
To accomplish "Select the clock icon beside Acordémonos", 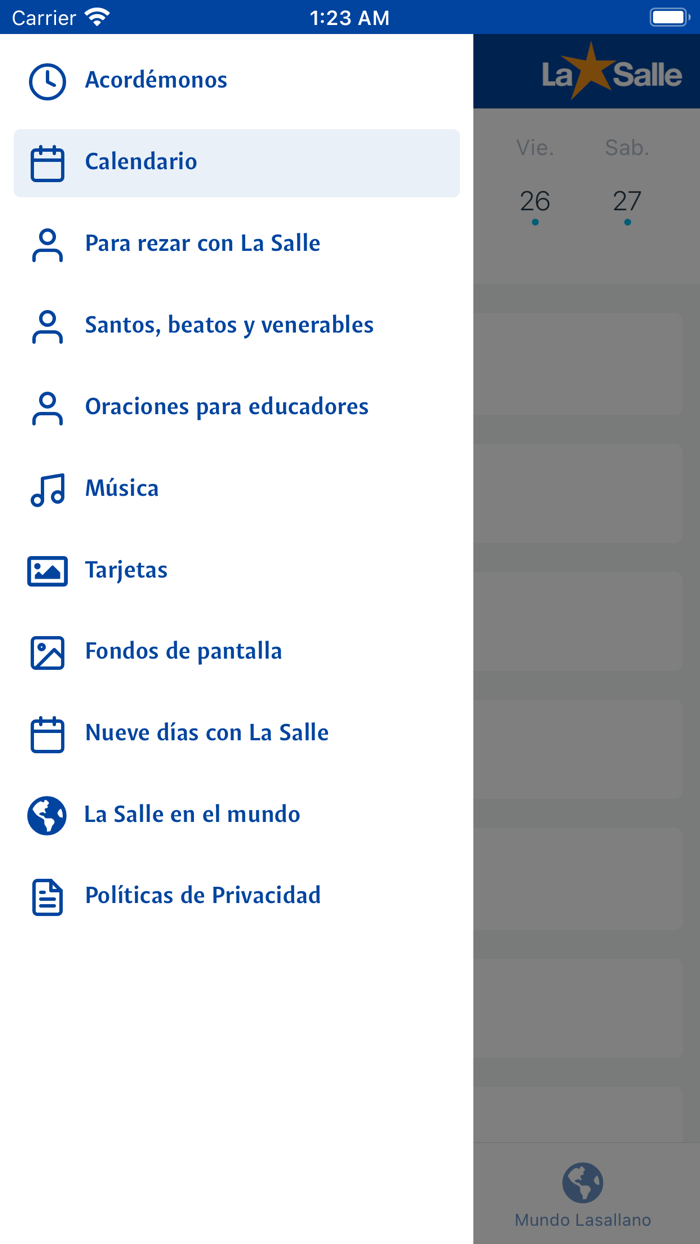I will tap(46, 81).
